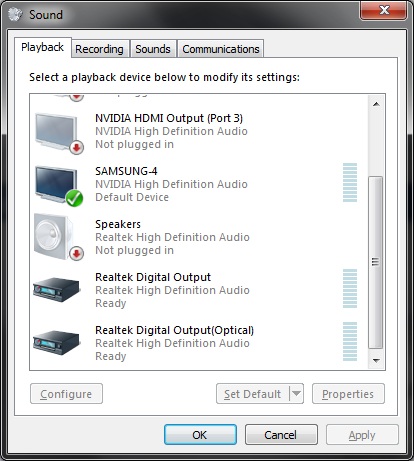Screen dimensions: 414x461
Task: Click 'Not plugged in' under Speakers
Action: coord(134,250)
